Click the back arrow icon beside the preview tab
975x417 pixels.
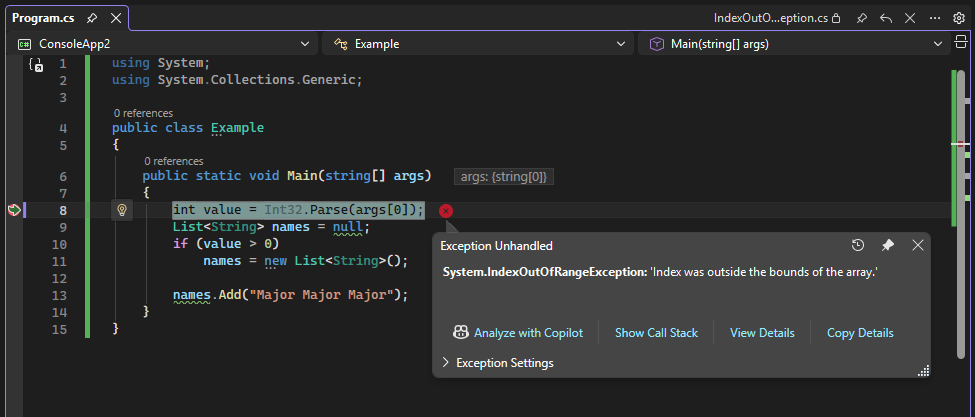coord(885,18)
